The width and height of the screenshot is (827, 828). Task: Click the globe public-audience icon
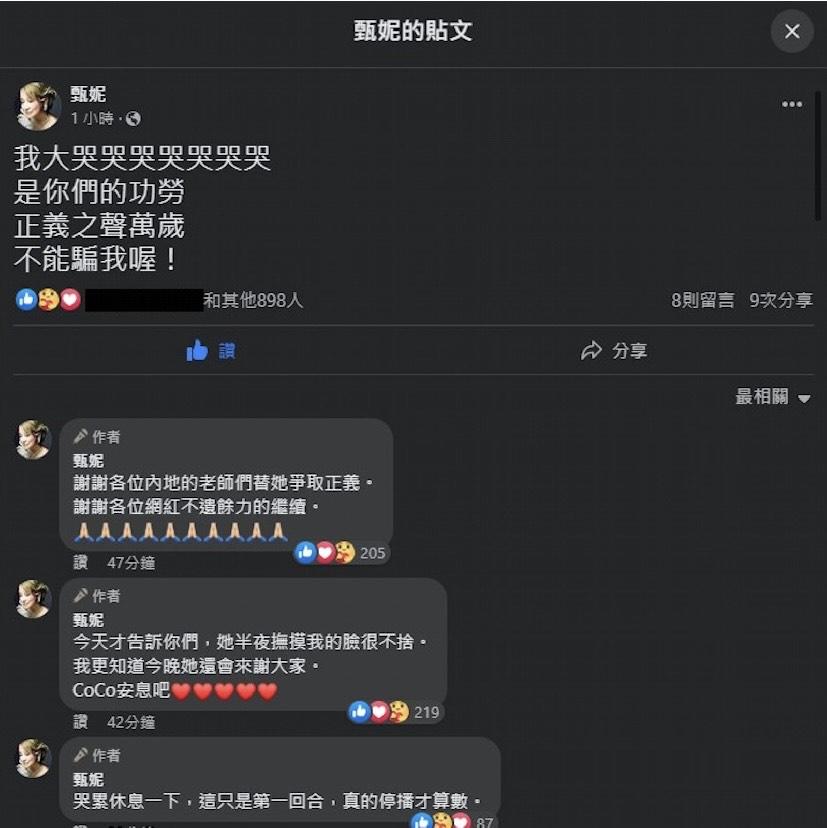133,118
